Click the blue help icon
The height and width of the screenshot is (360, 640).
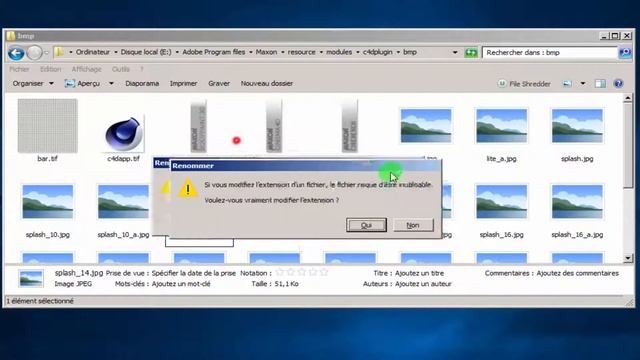point(618,84)
